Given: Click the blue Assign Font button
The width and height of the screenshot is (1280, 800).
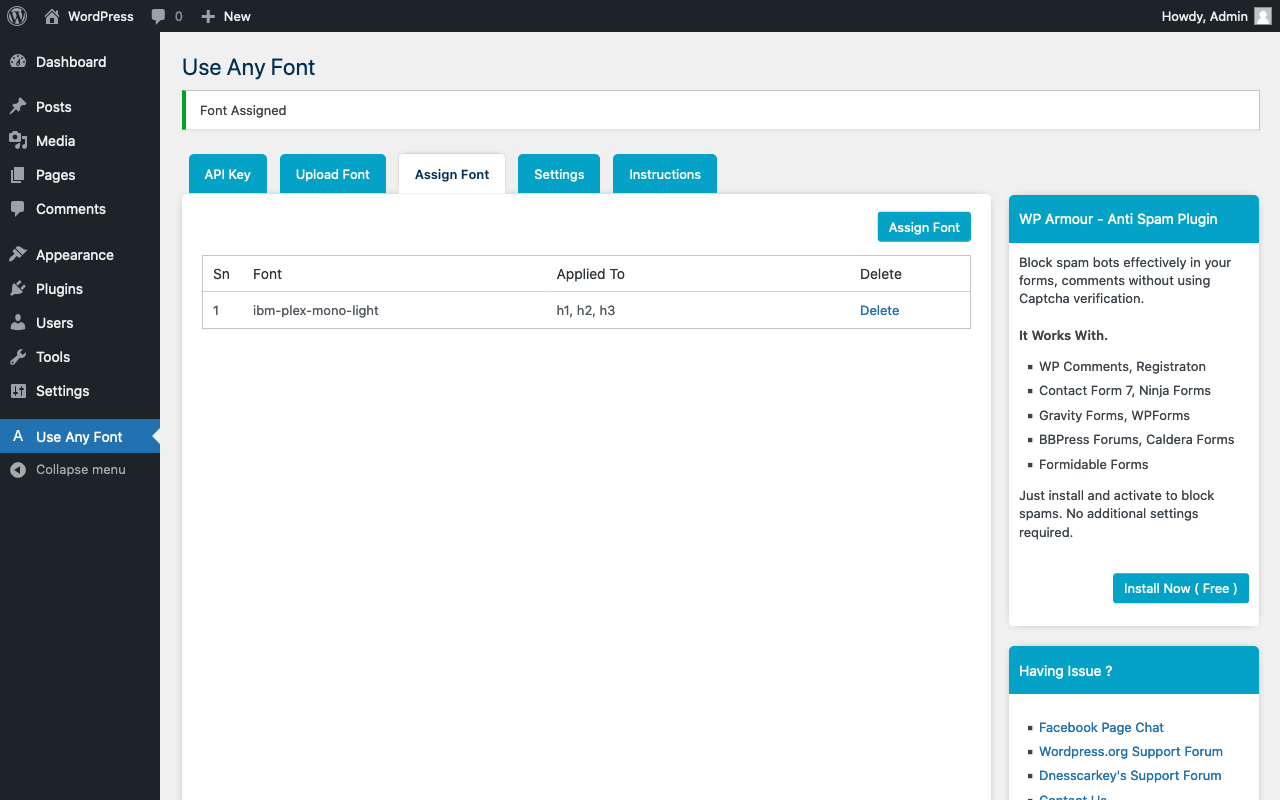Looking at the screenshot, I should pyautogui.click(x=924, y=227).
